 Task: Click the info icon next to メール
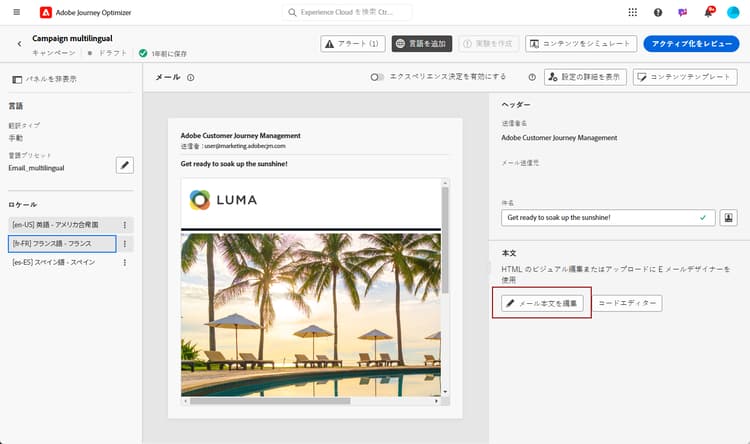(x=191, y=78)
